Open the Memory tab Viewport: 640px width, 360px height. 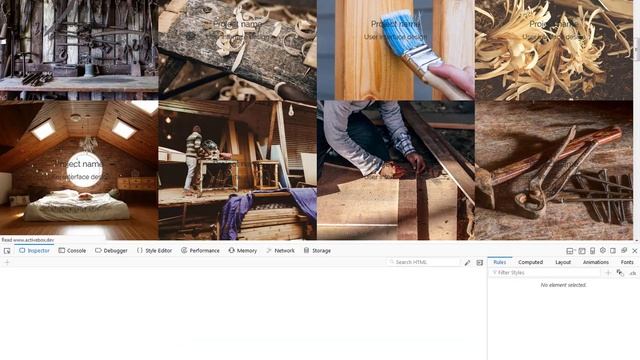coord(243,251)
